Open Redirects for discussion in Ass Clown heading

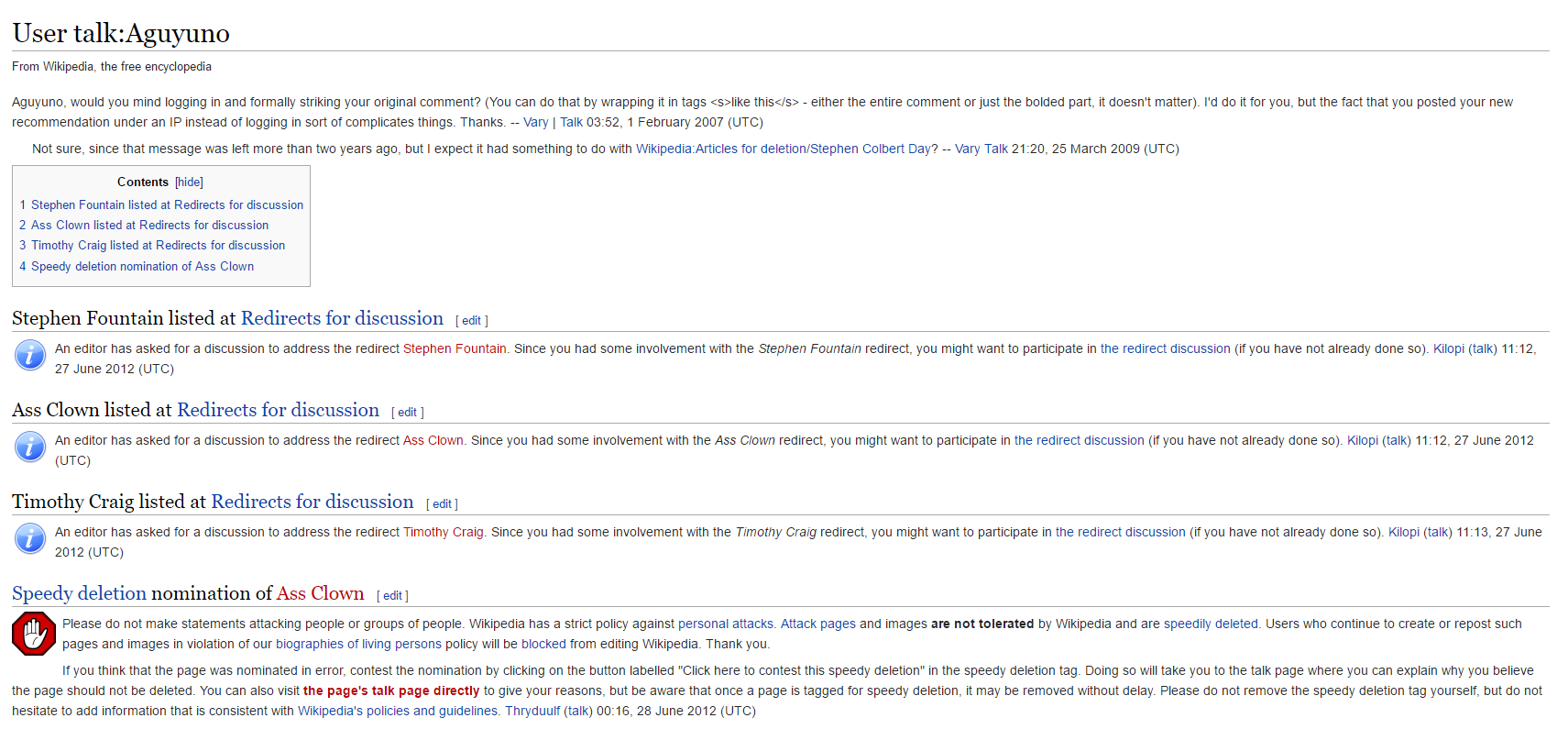pyautogui.click(x=278, y=410)
